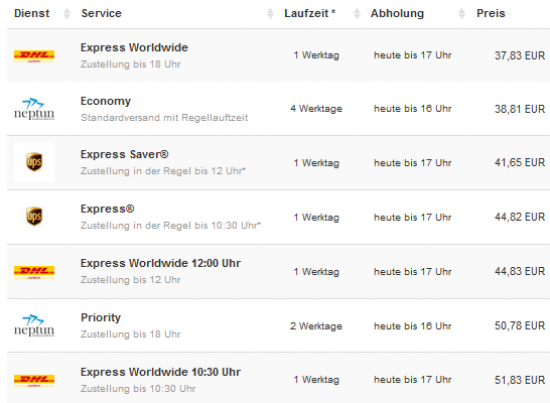
Task: Click the Preis column header
Action: coord(490,13)
